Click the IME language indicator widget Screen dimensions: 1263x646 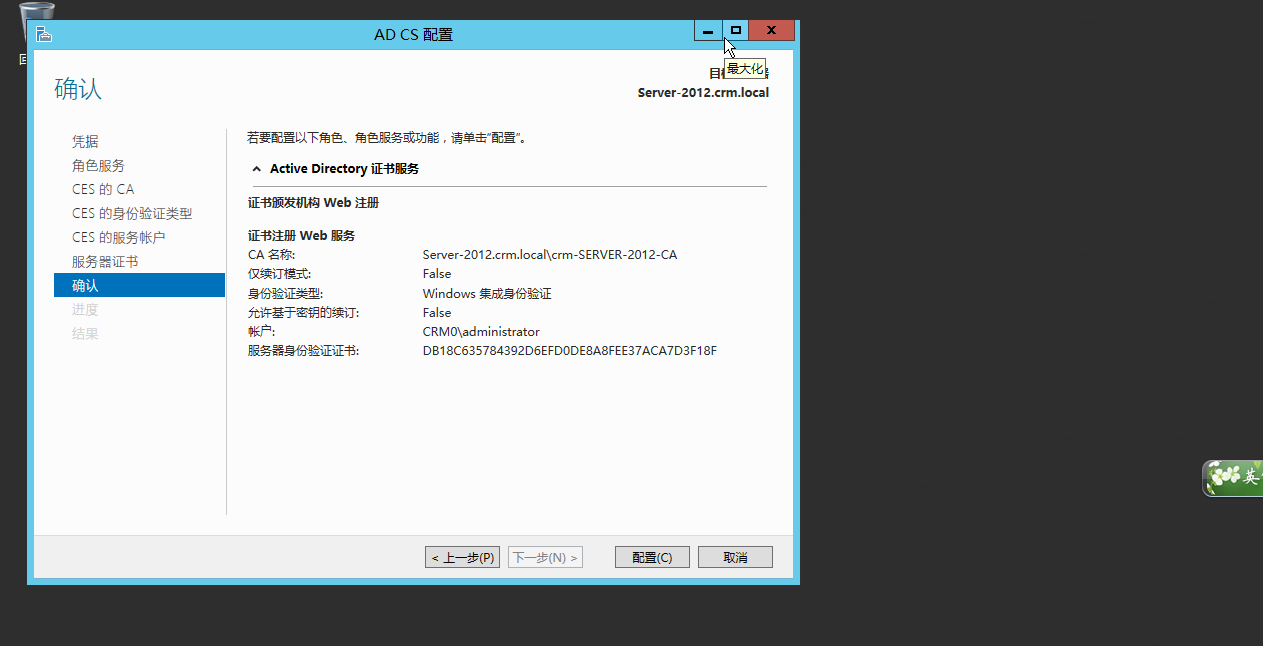(x=1233, y=478)
